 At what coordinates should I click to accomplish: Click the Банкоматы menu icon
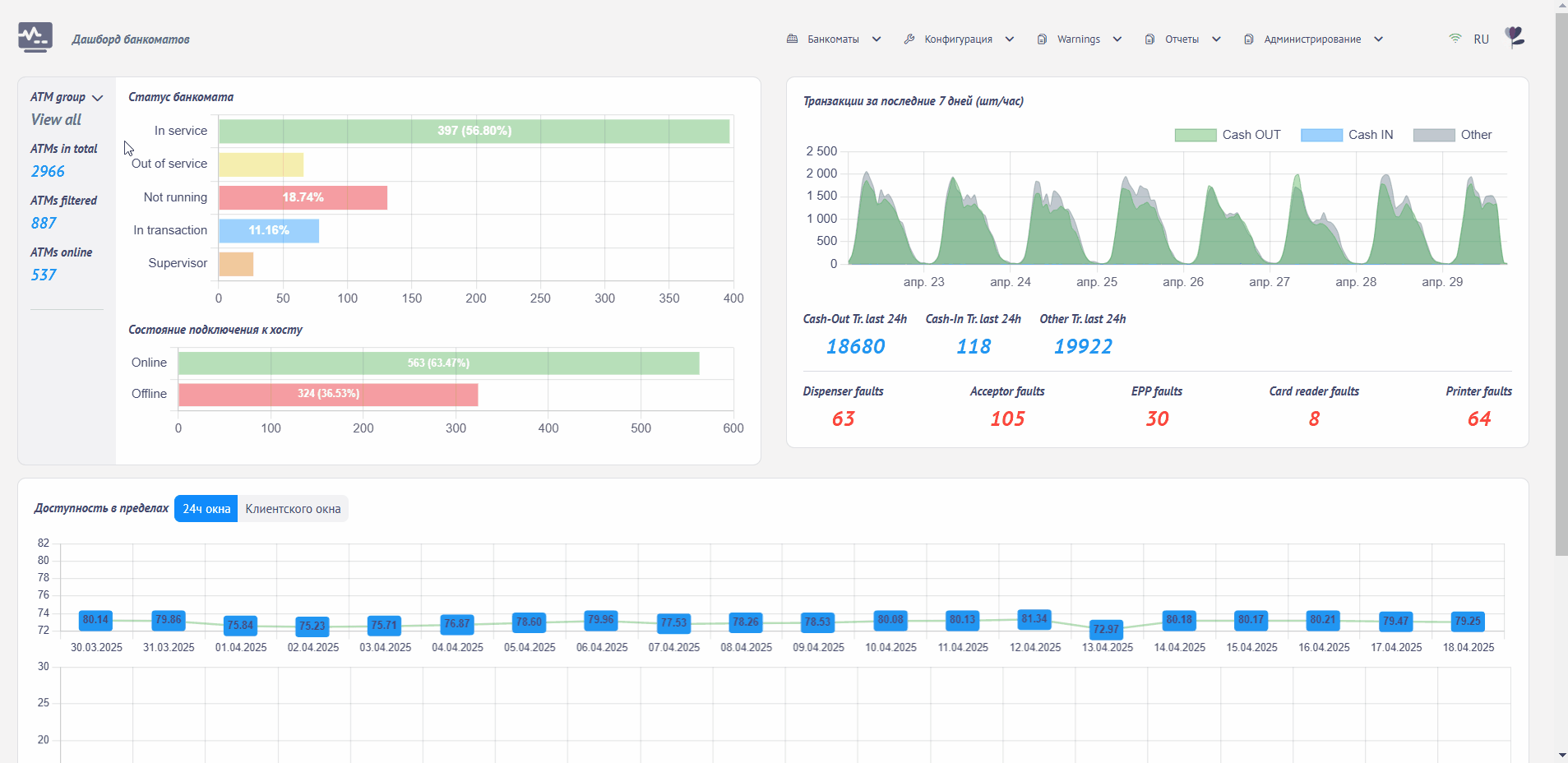(793, 39)
